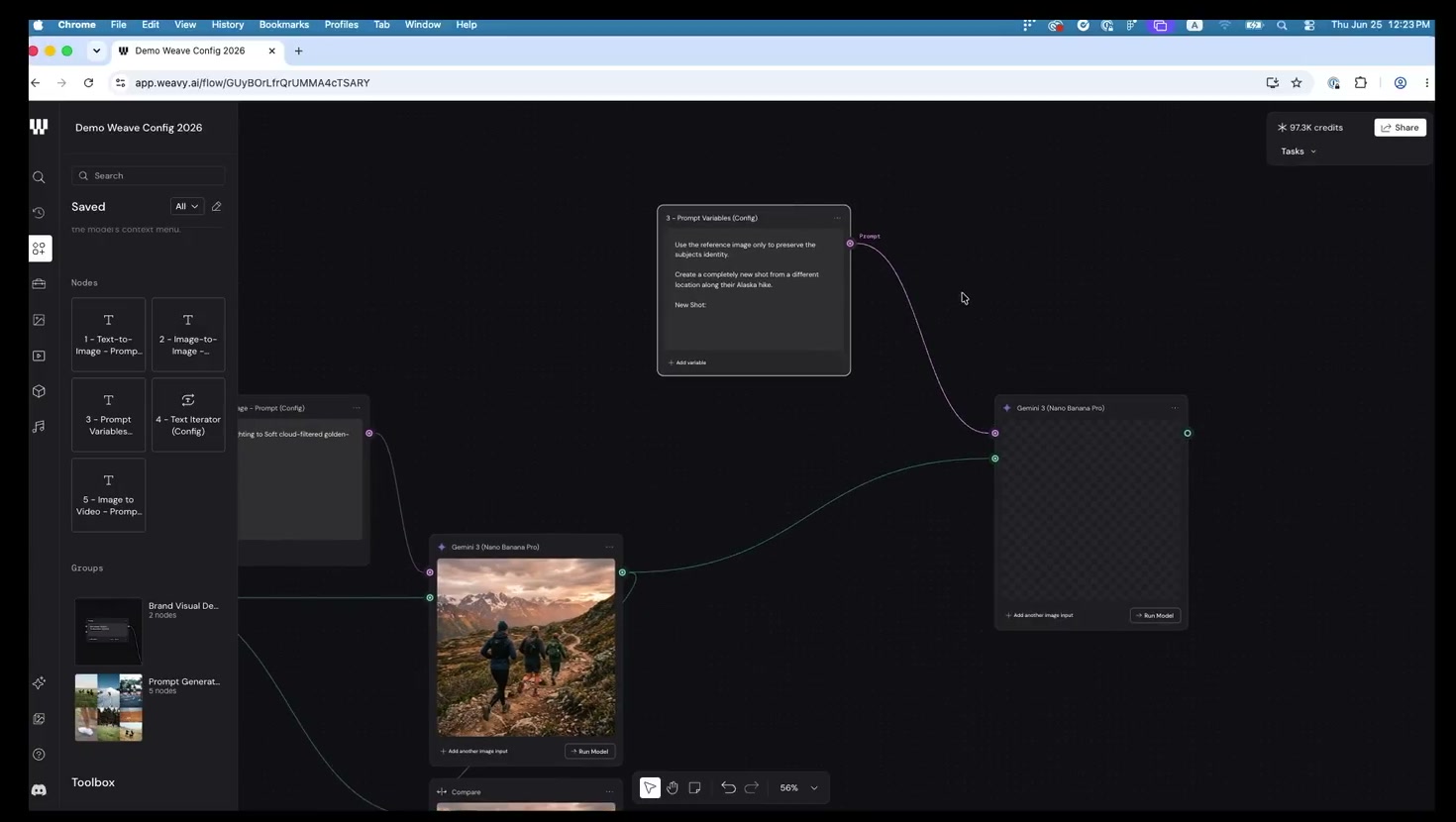1456x822 pixels.
Task: Open the 56% zoom level dropdown
Action: click(798, 788)
